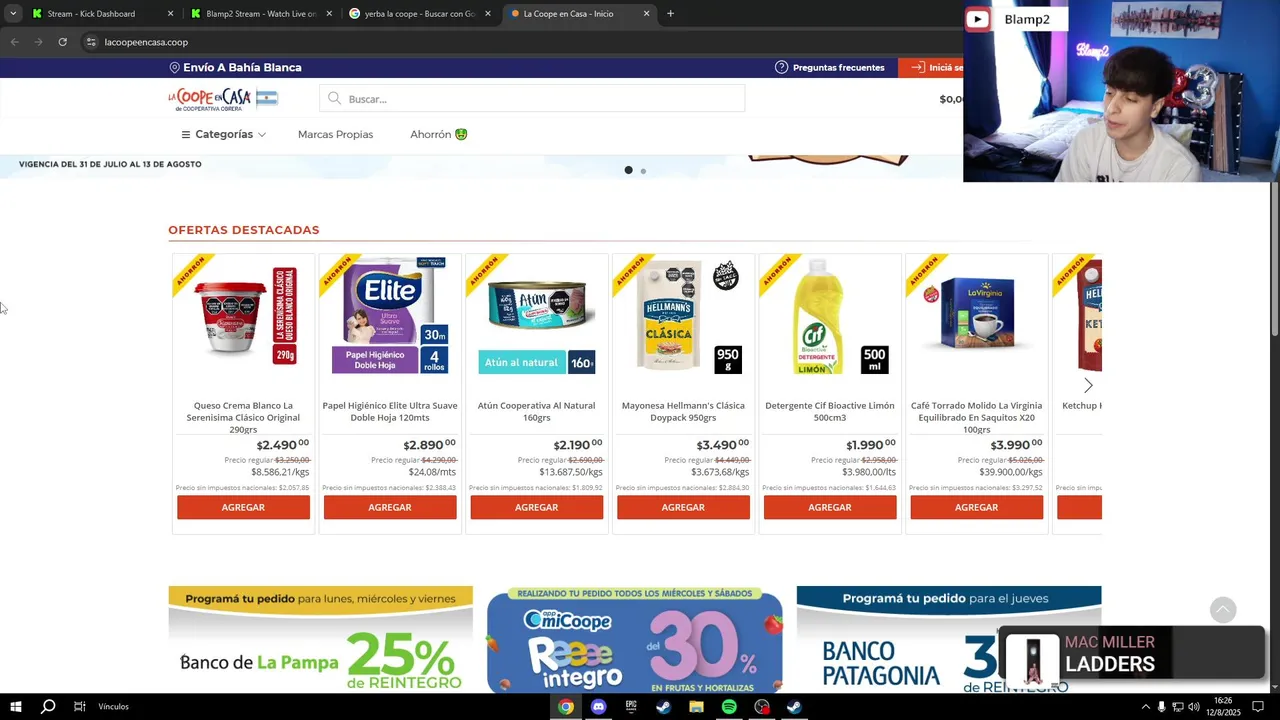Click Queso Crema Blanco product title
This screenshot has height=720, width=1280.
tap(243, 417)
